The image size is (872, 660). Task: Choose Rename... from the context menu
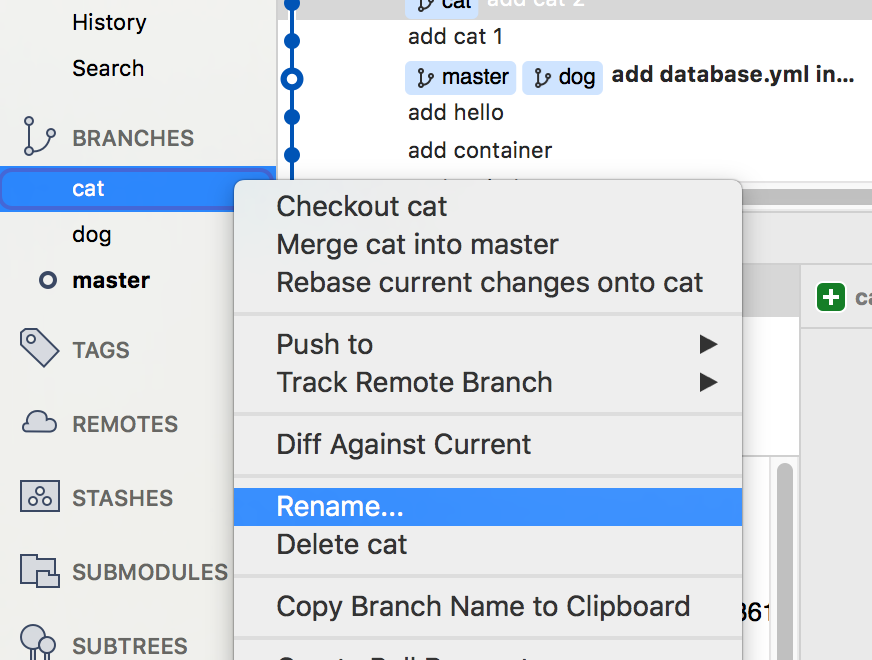340,507
